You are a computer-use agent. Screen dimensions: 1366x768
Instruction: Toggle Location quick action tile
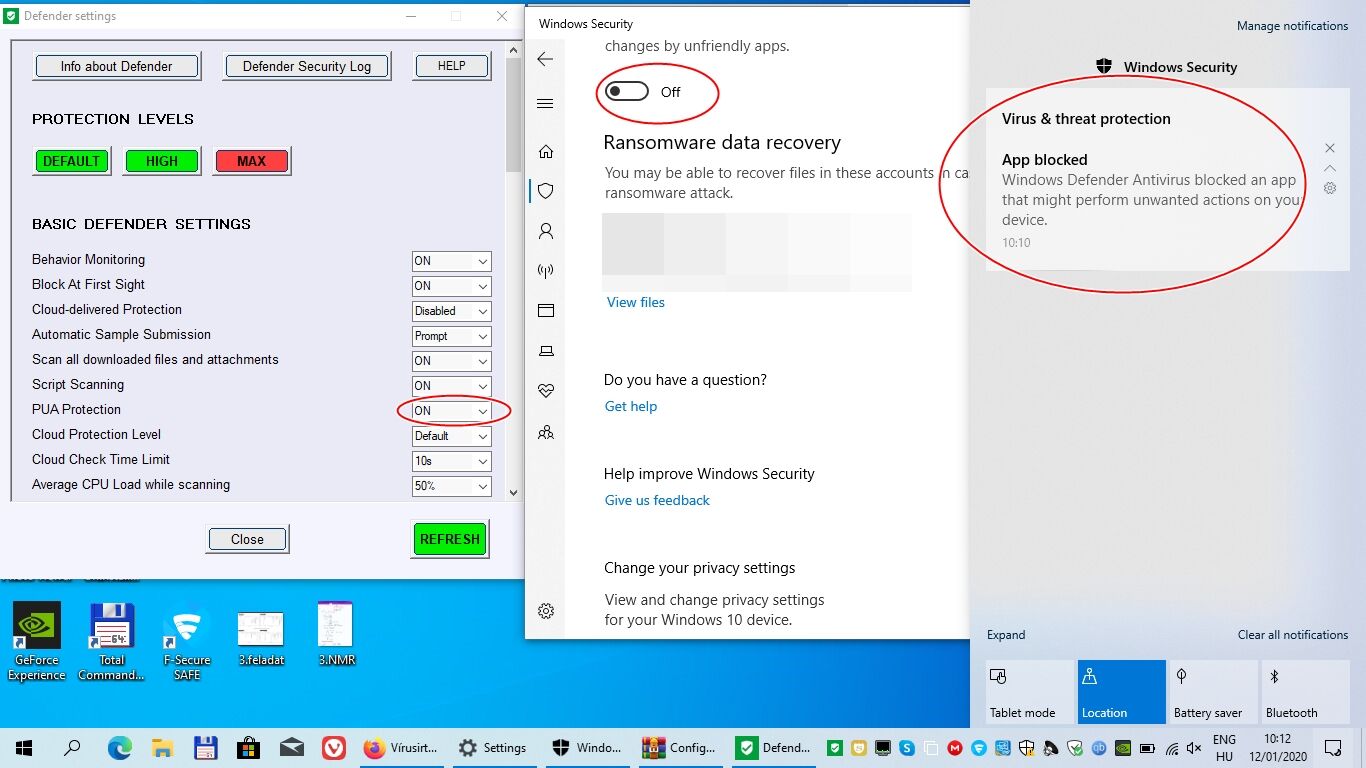coord(1122,691)
